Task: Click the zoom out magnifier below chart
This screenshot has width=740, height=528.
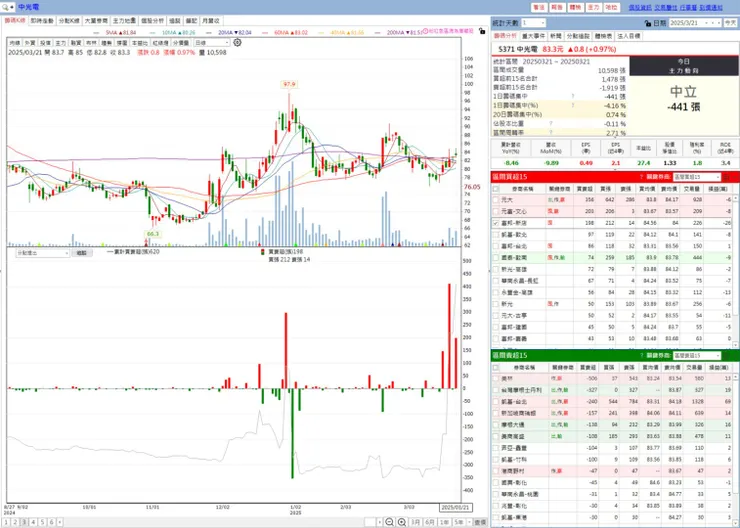Action: click(389, 522)
